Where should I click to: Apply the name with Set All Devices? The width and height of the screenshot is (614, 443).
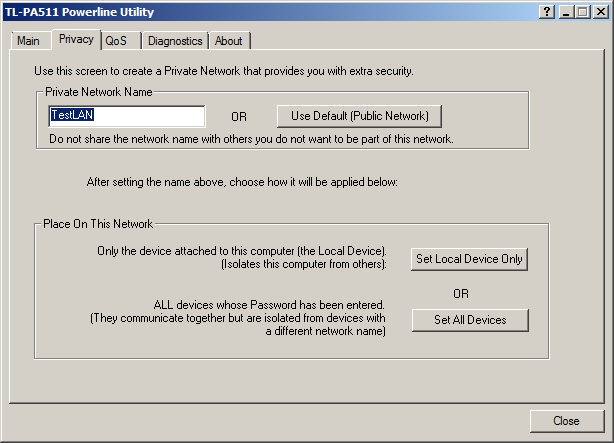(470, 320)
